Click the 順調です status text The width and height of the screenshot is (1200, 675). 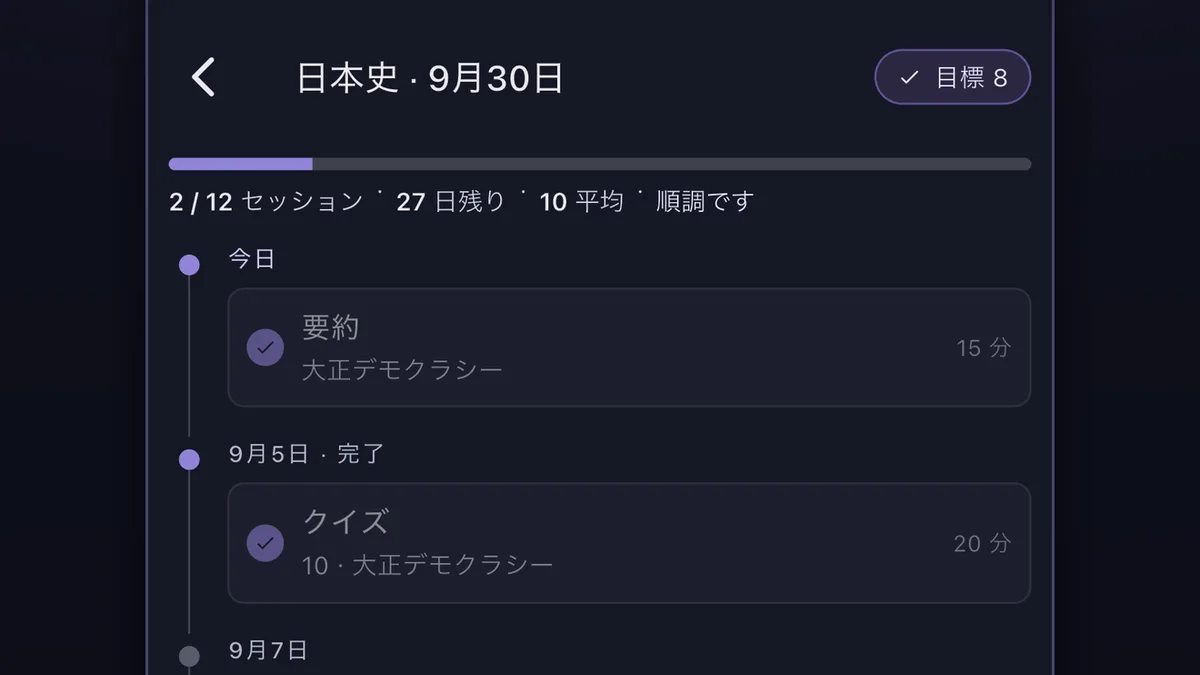[705, 202]
